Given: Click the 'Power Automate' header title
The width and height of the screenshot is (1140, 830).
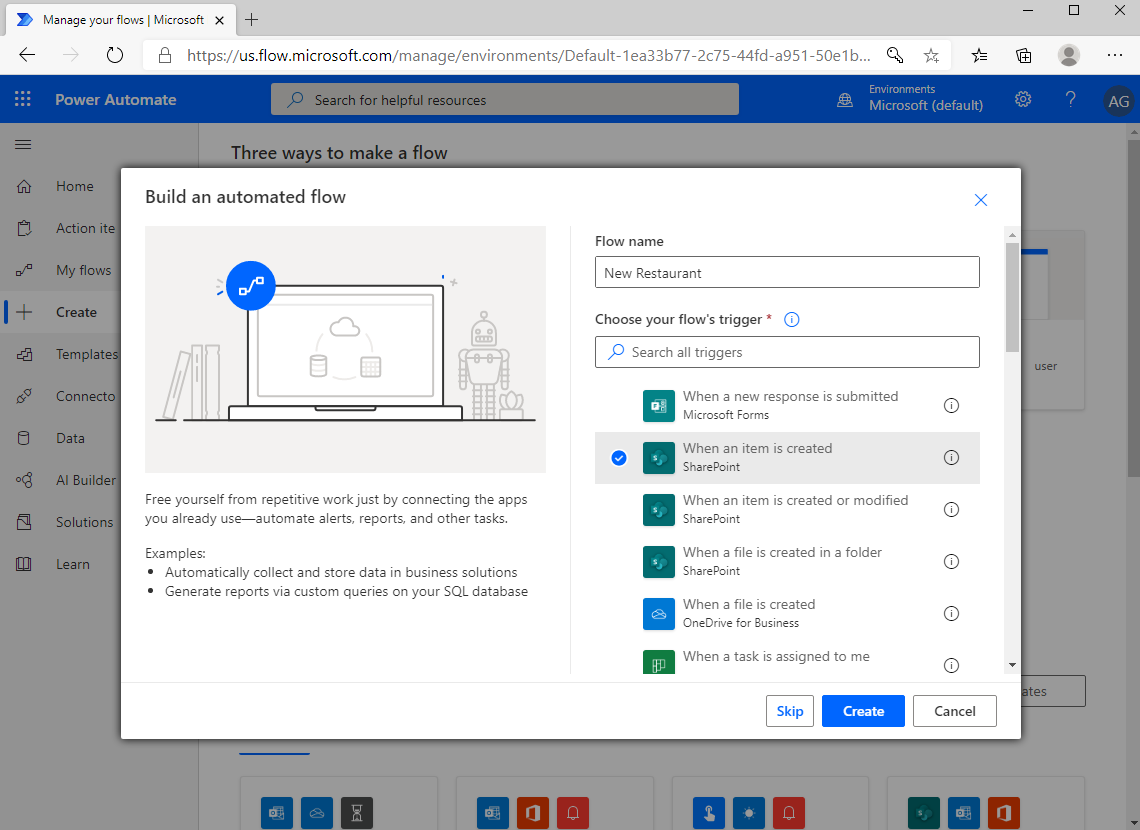Looking at the screenshot, I should pyautogui.click(x=116, y=100).
